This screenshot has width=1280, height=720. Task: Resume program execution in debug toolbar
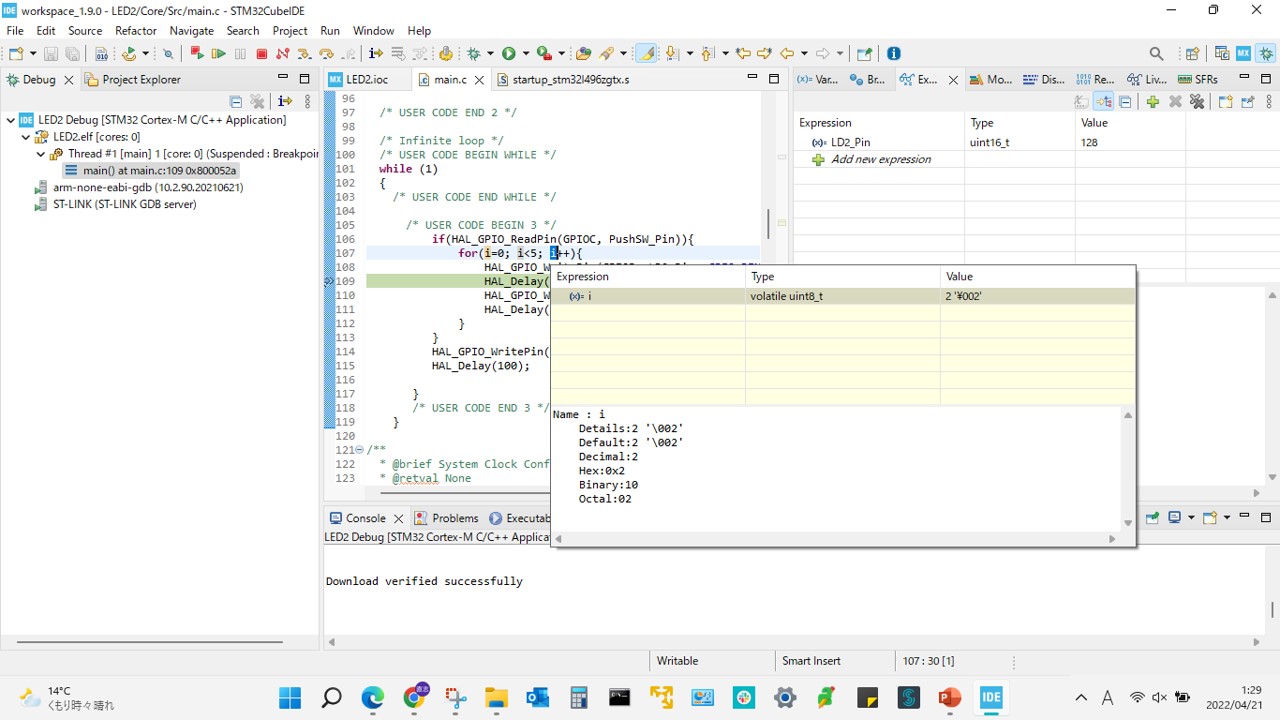point(218,53)
